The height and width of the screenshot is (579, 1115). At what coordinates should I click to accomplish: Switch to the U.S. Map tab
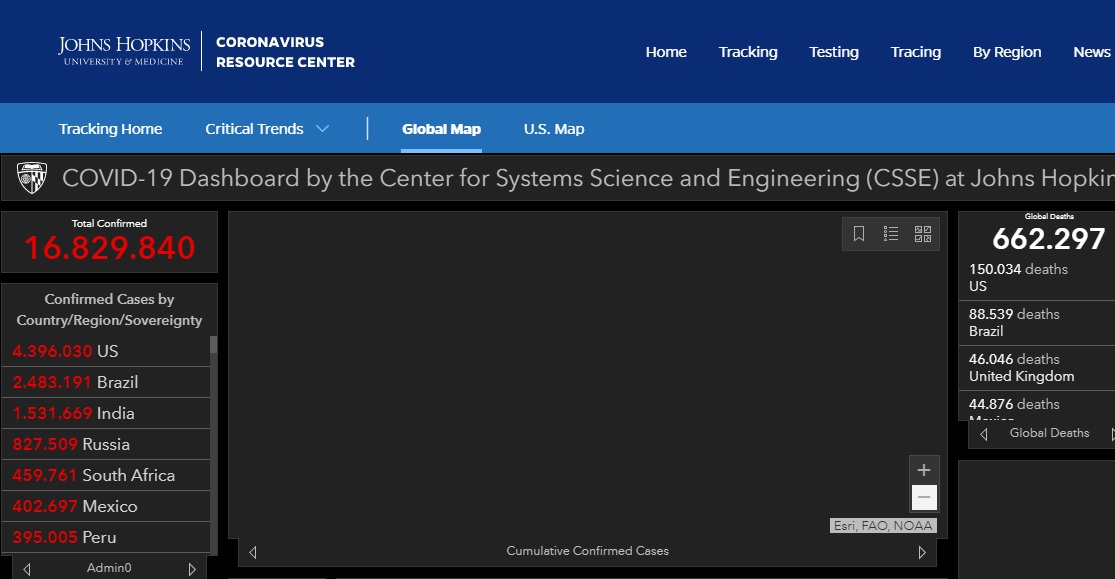[554, 129]
